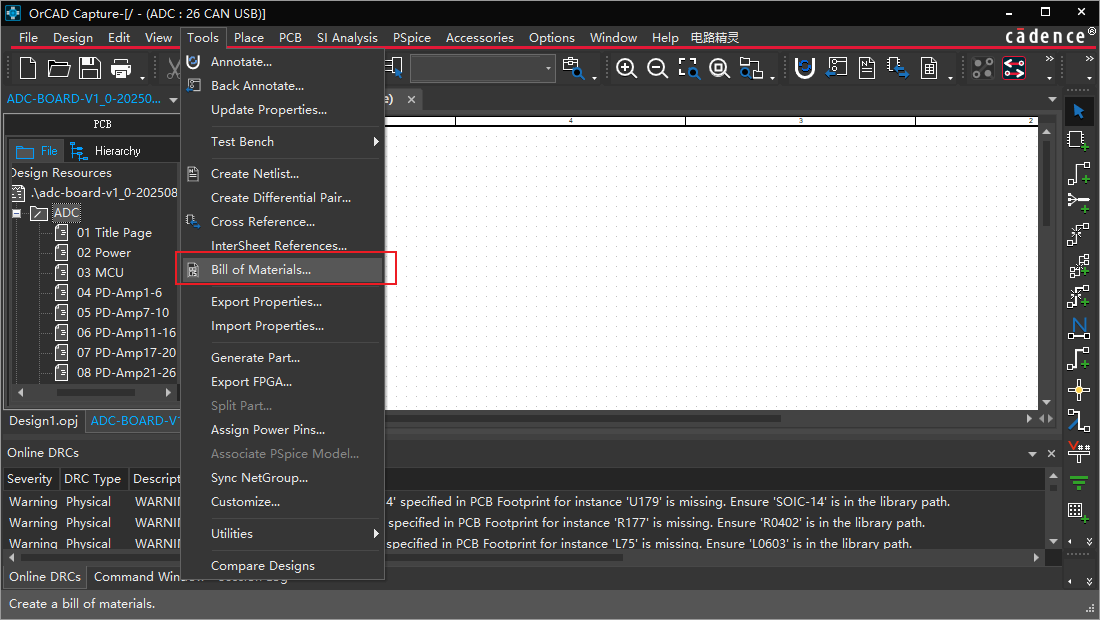Click the Back Annotate toolbar icon
The height and width of the screenshot is (620, 1100).
pyautogui.click(x=836, y=68)
